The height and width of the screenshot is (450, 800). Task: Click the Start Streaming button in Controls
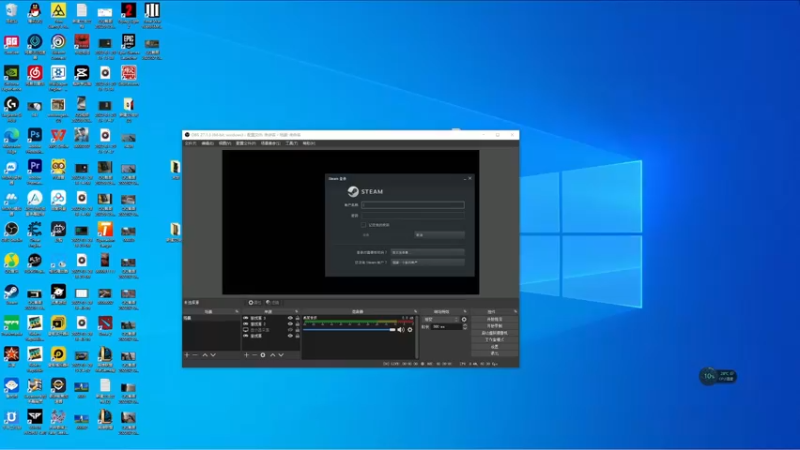pos(494,319)
